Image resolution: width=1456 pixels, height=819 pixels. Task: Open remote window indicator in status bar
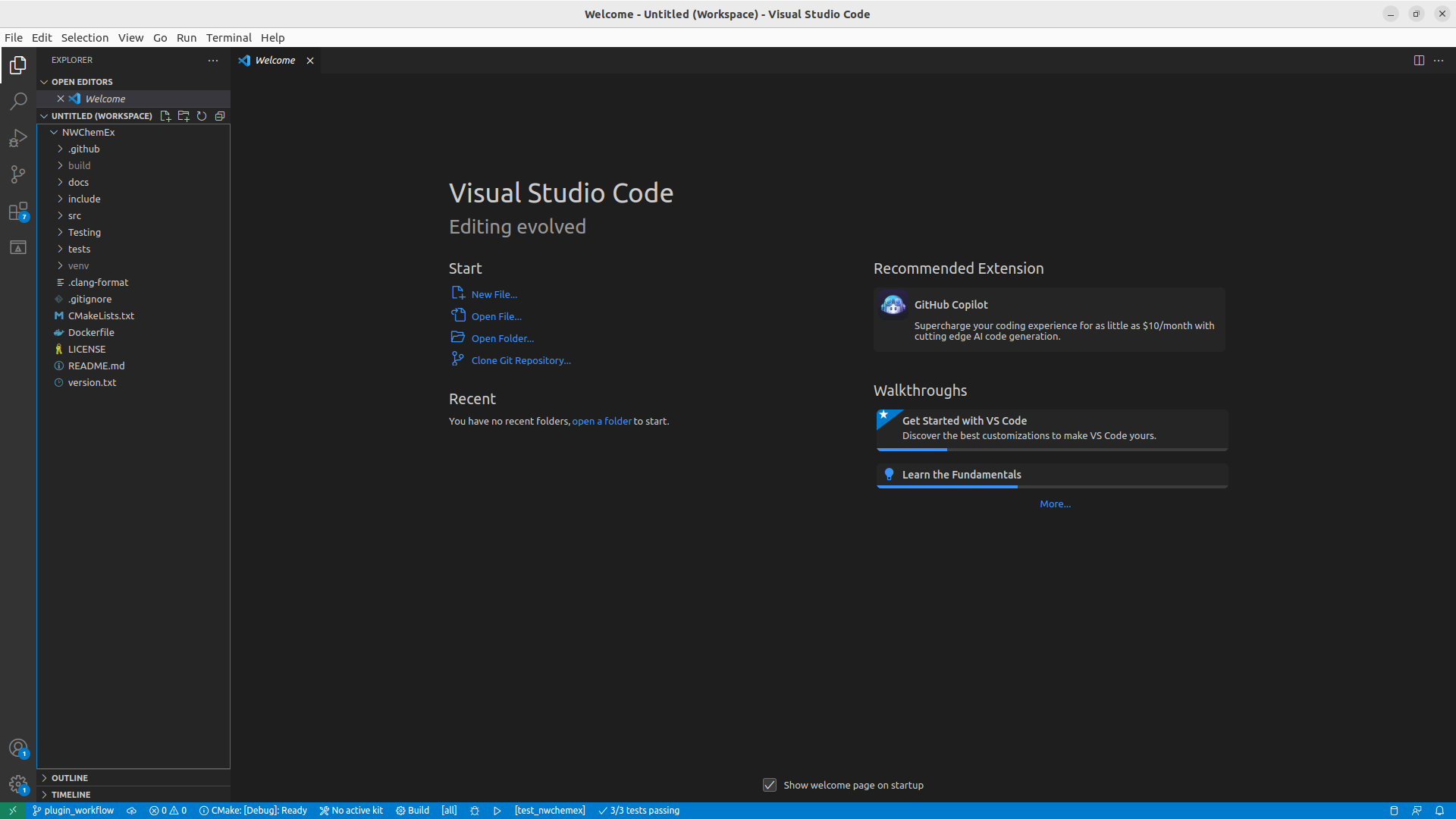click(13, 811)
